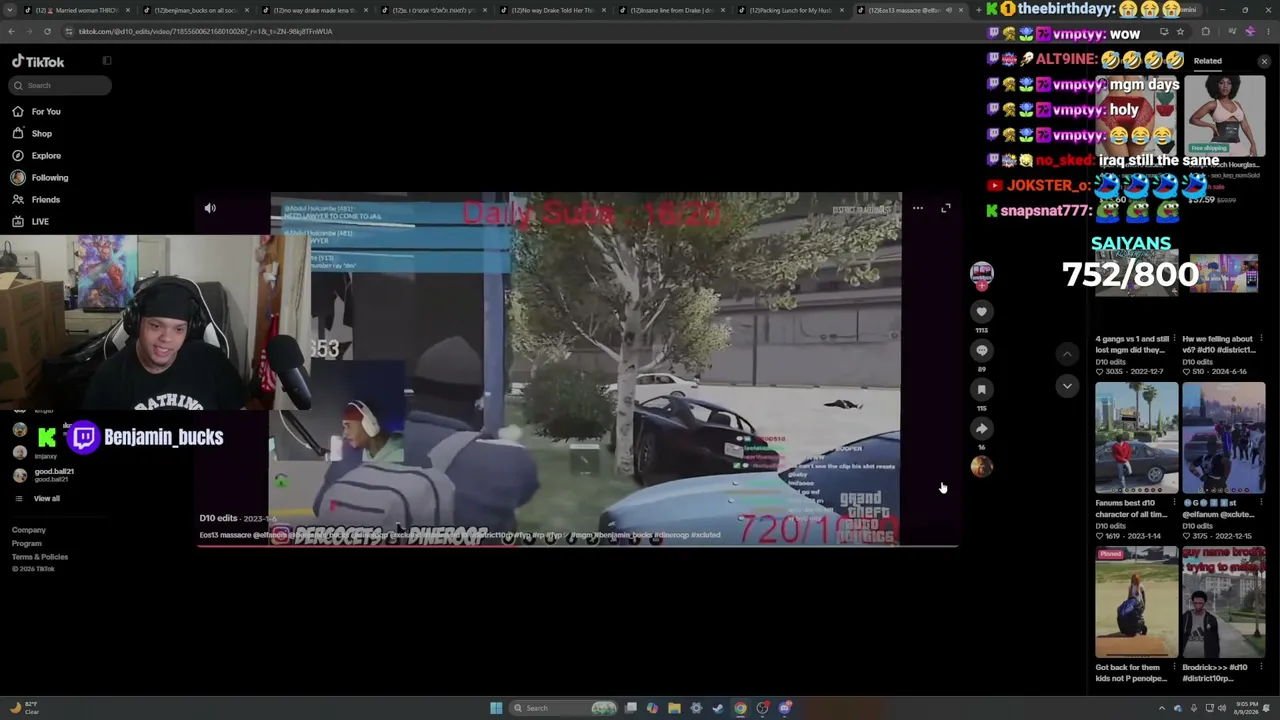Open the spinning sound disc

pos(982,467)
